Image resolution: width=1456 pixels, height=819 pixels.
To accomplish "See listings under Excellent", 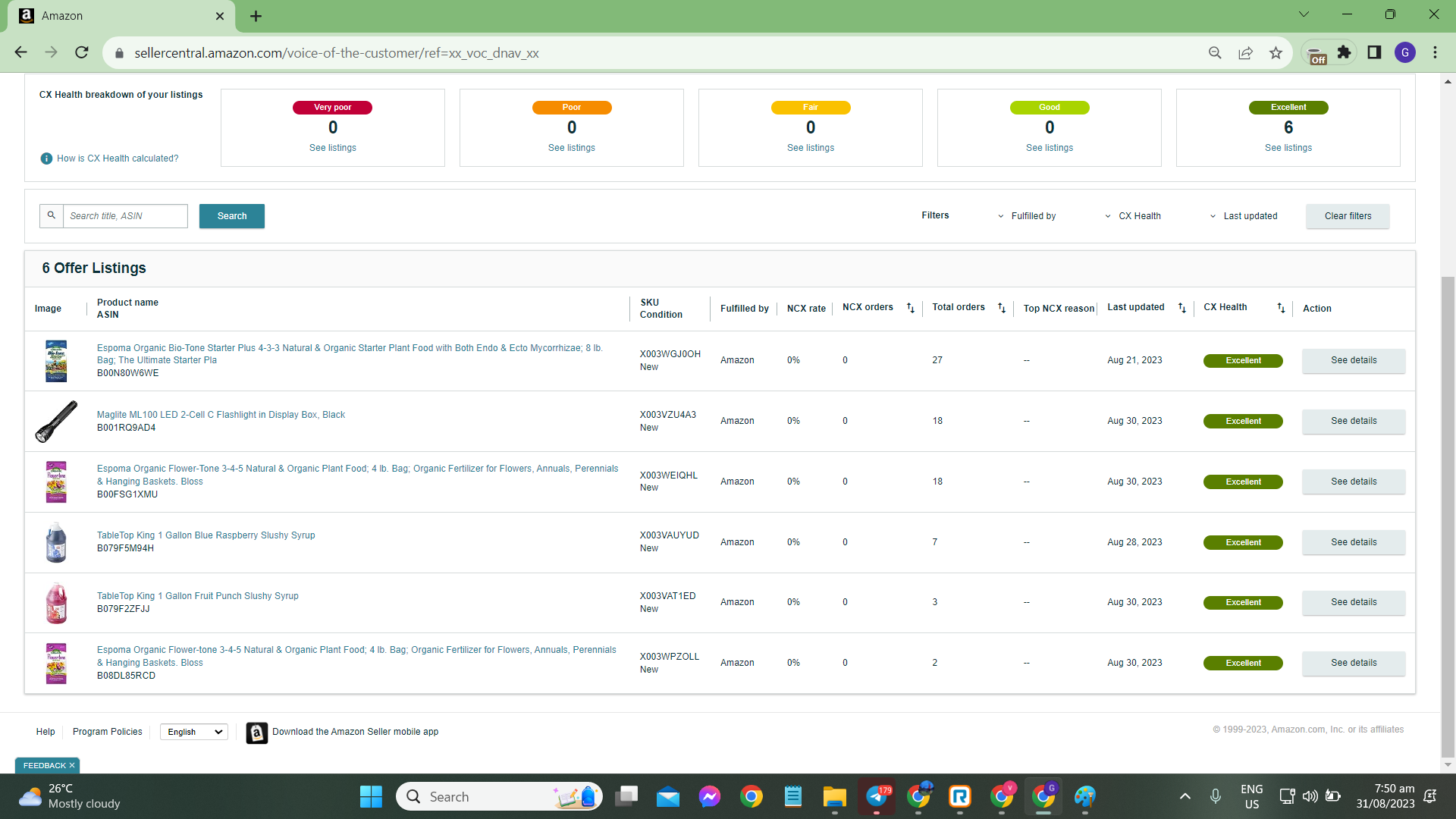I will [1288, 148].
